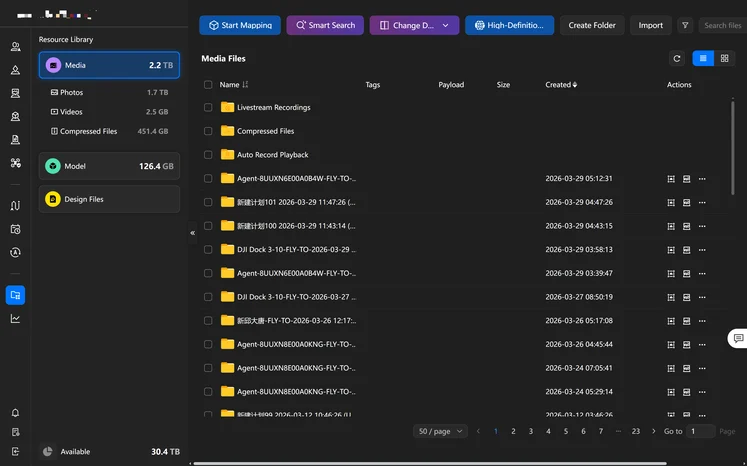Viewport: 747px width, 466px height.
Task: Open the feedback chat bubble
Action: 738,339
